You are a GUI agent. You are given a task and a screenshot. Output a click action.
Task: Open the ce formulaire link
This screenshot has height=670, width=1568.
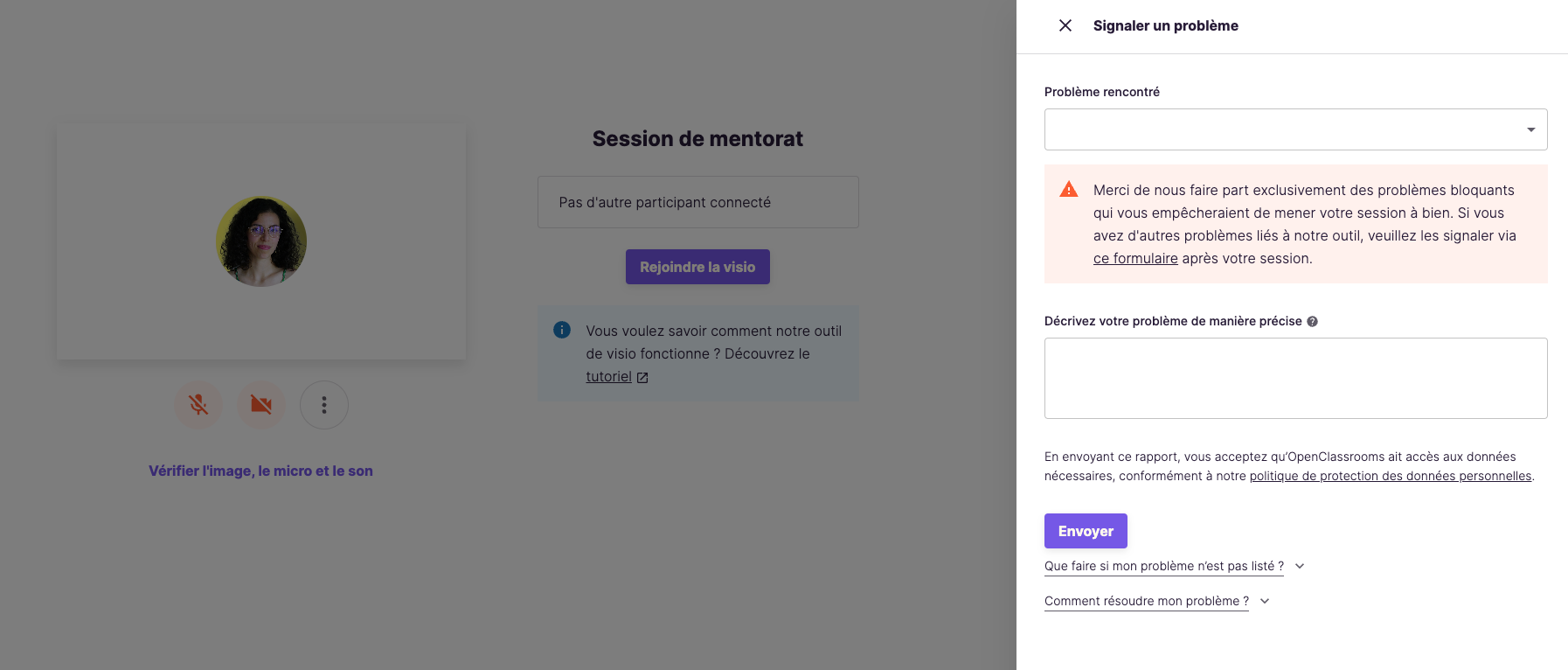[1135, 259]
